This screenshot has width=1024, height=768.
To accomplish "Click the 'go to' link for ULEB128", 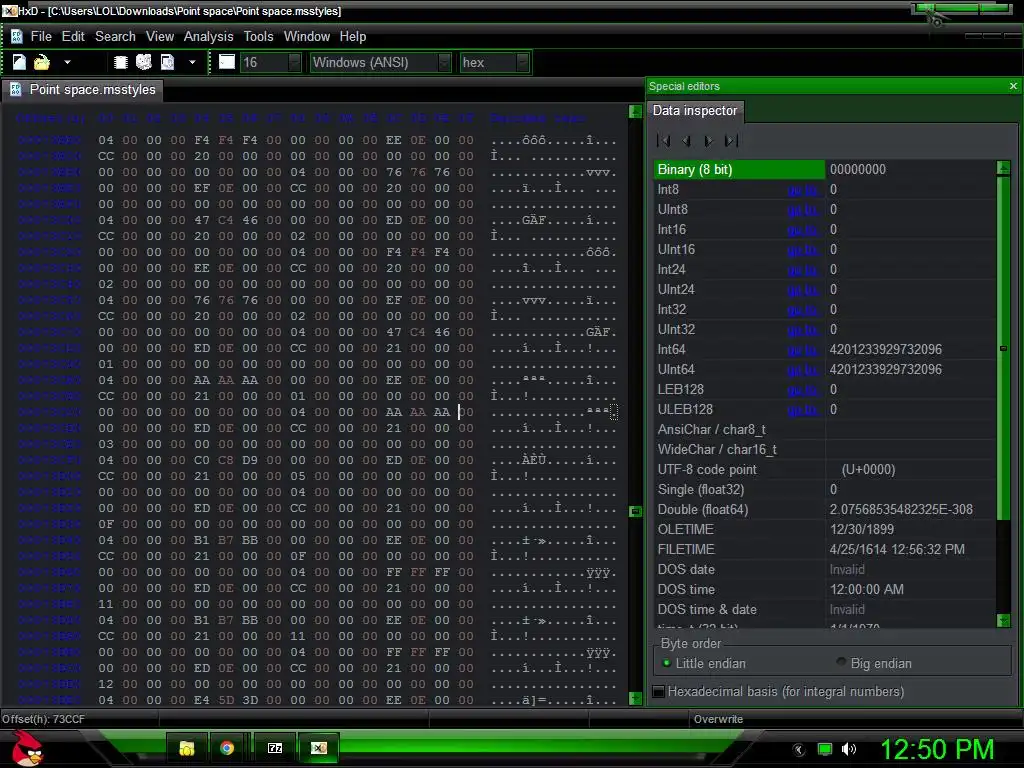I will coord(803,410).
